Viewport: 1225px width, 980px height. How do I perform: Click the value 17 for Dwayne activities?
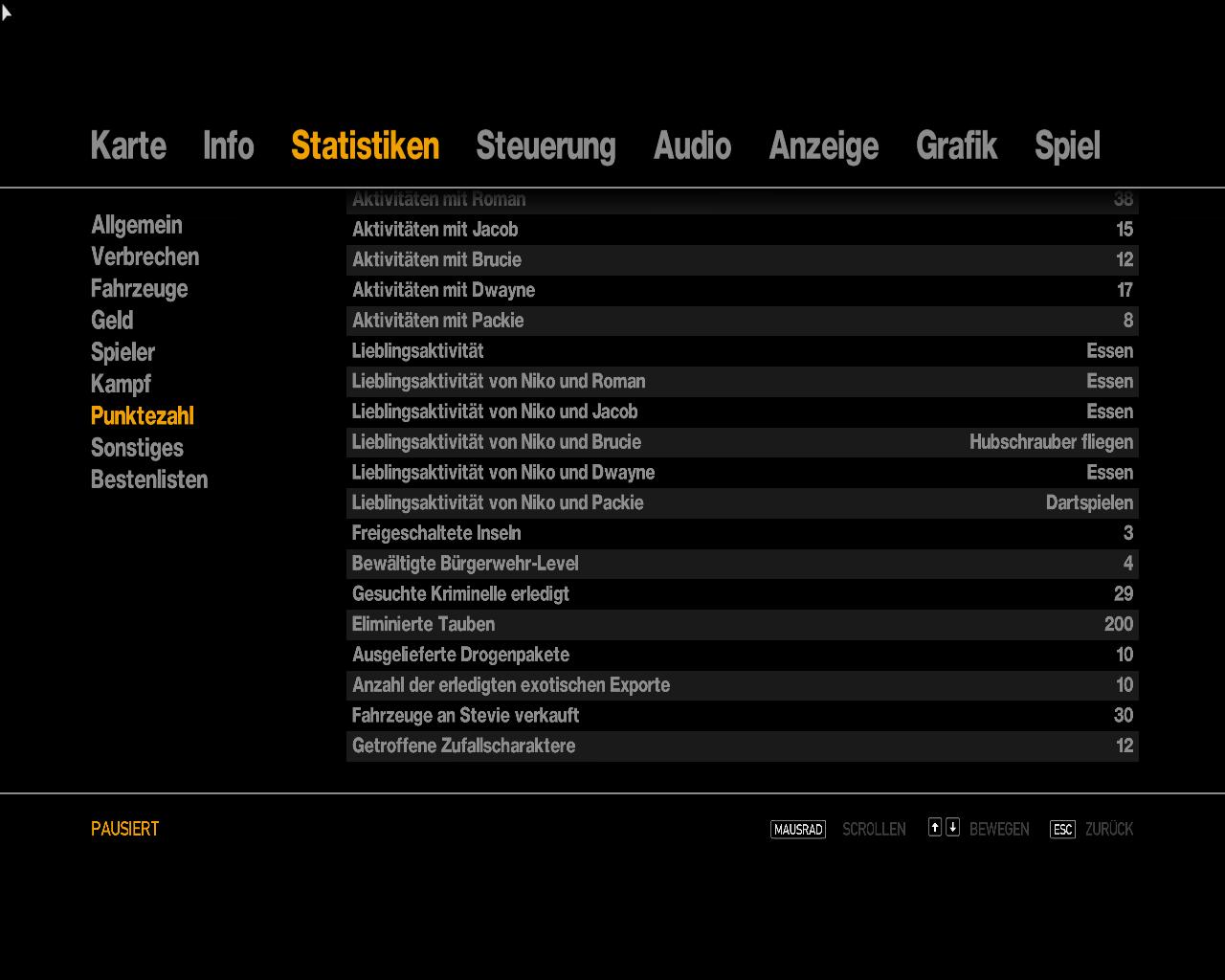point(1125,290)
